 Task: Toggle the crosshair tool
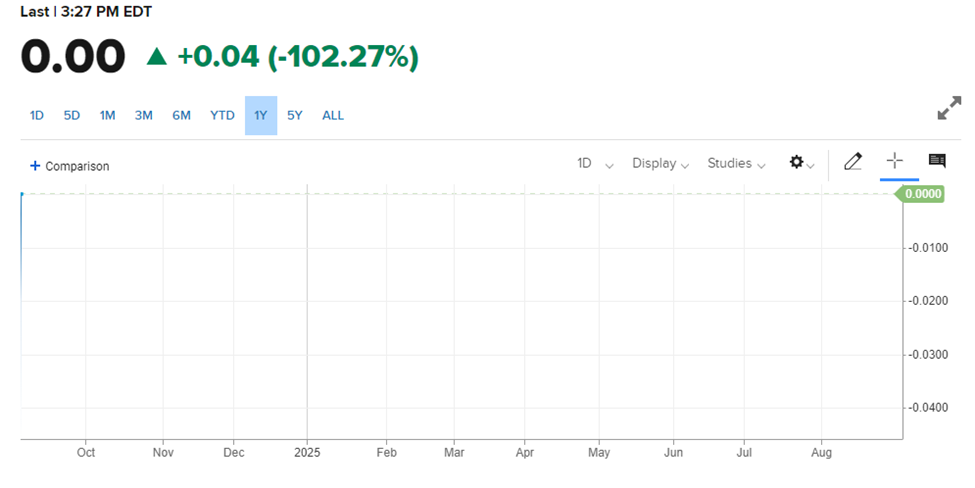[x=894, y=161]
